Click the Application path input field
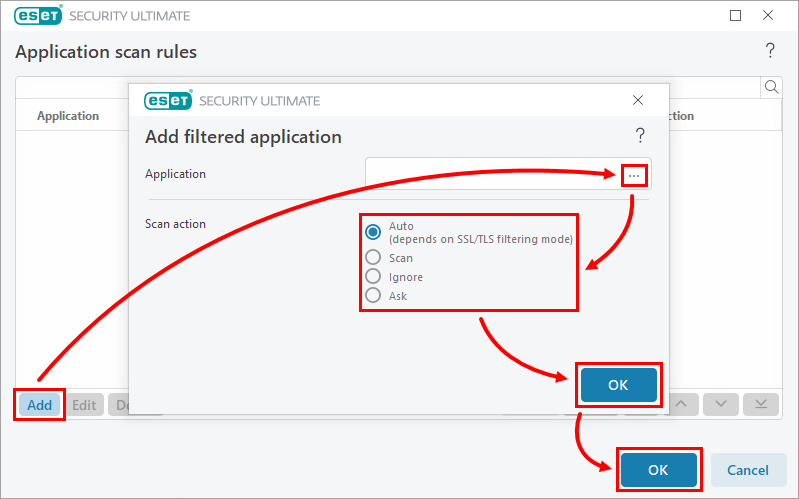Screen dimensions: 799x499 (492, 175)
